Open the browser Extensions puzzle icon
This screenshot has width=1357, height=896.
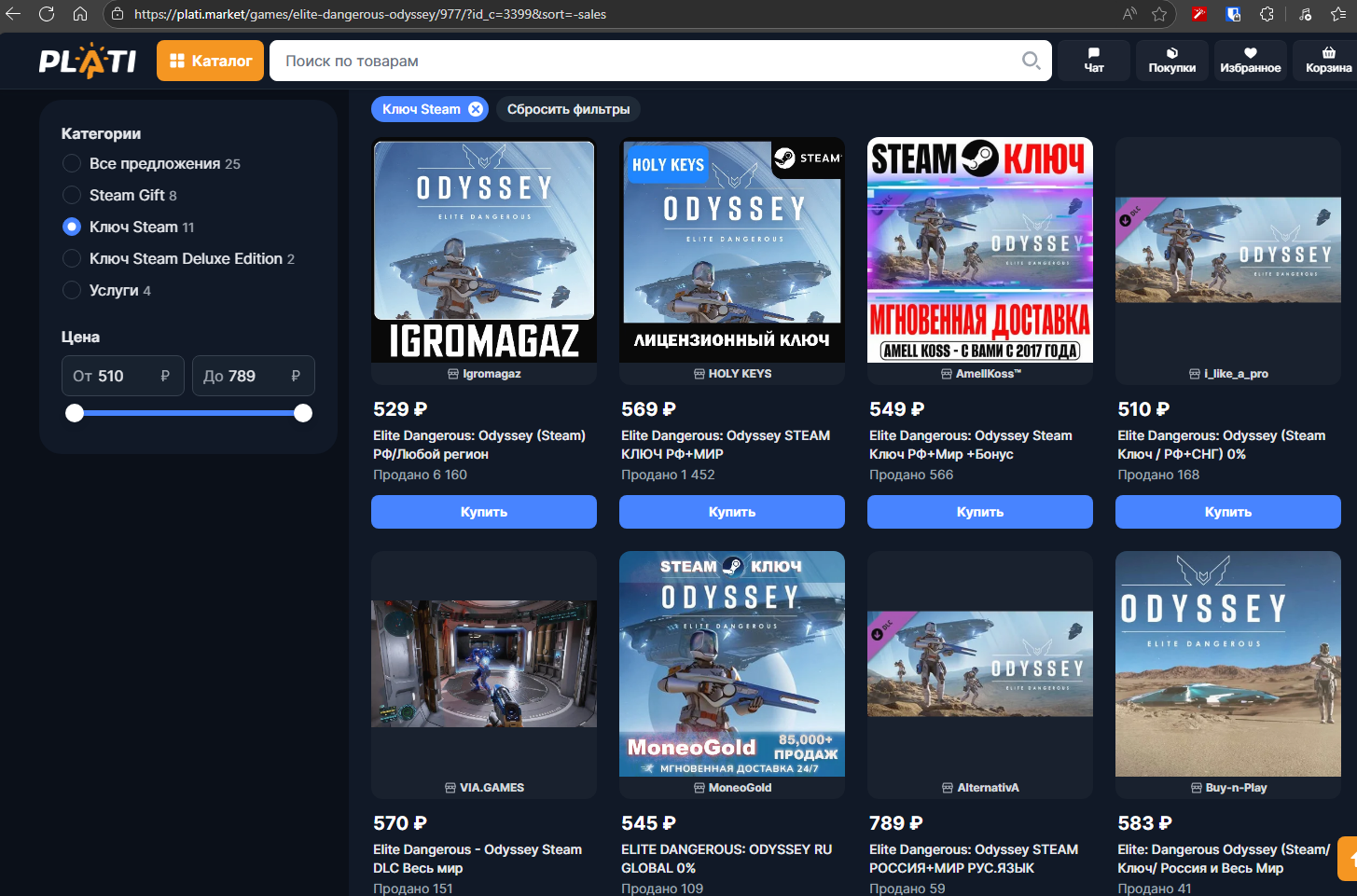tap(1267, 14)
